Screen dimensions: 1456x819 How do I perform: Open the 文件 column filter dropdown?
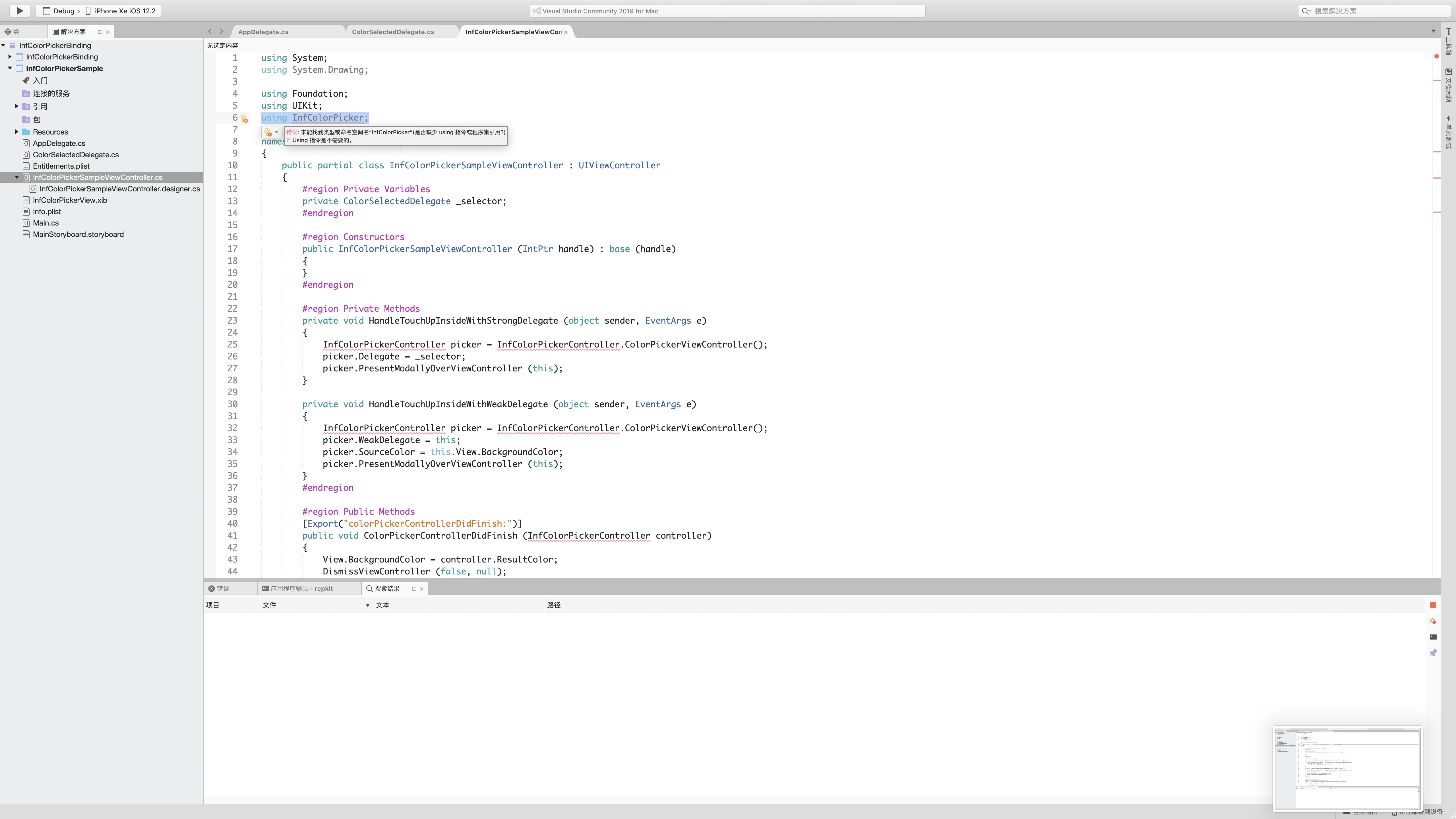(367, 605)
